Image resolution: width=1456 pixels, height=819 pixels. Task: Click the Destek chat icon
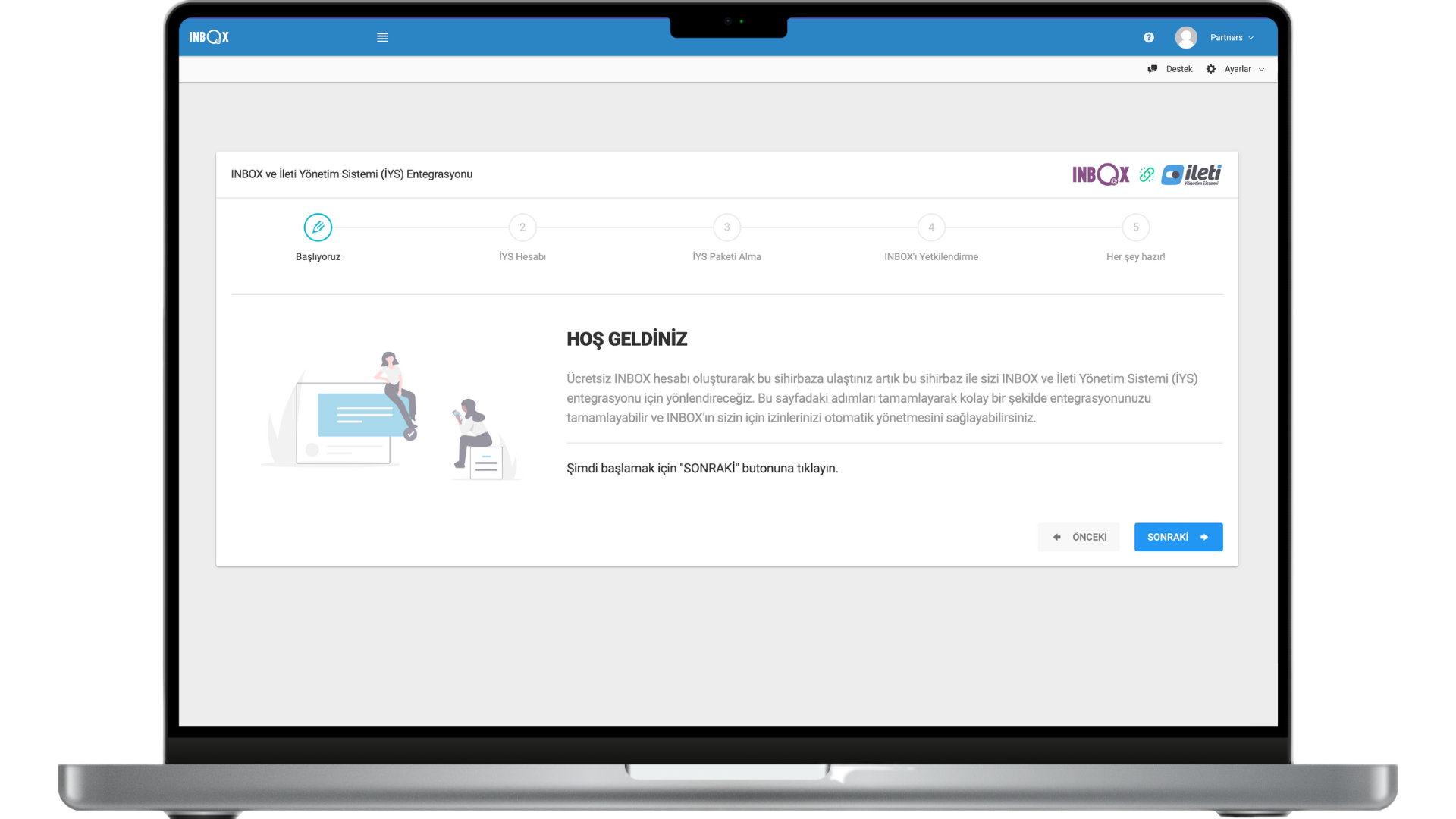tap(1153, 69)
